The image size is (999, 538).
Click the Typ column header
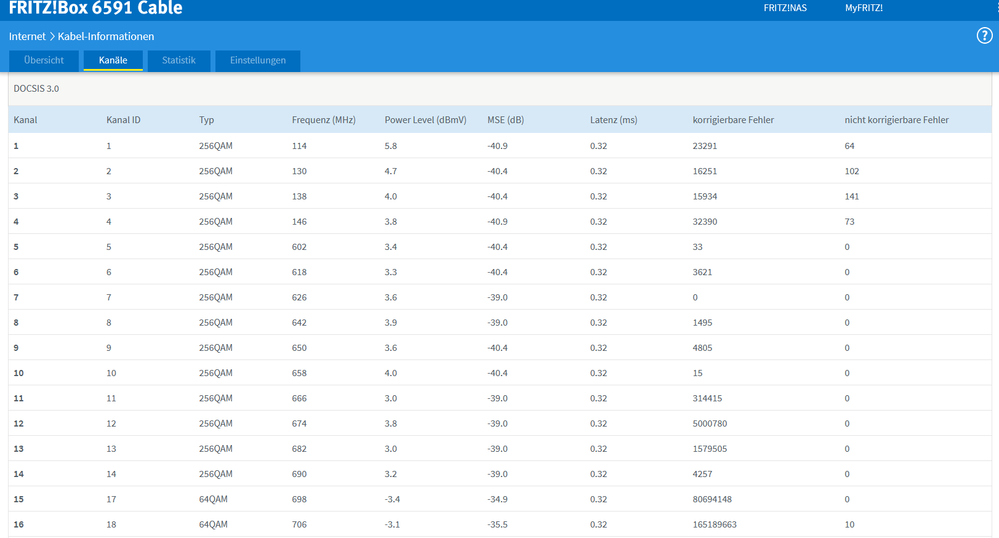click(206, 120)
